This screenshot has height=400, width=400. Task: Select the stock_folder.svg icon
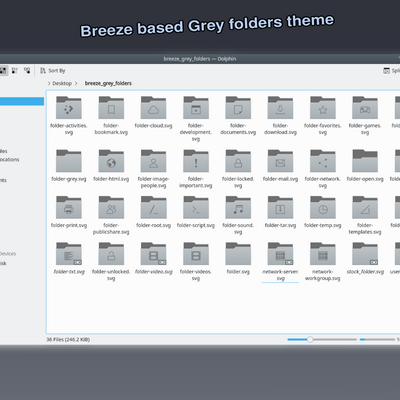coord(365,254)
